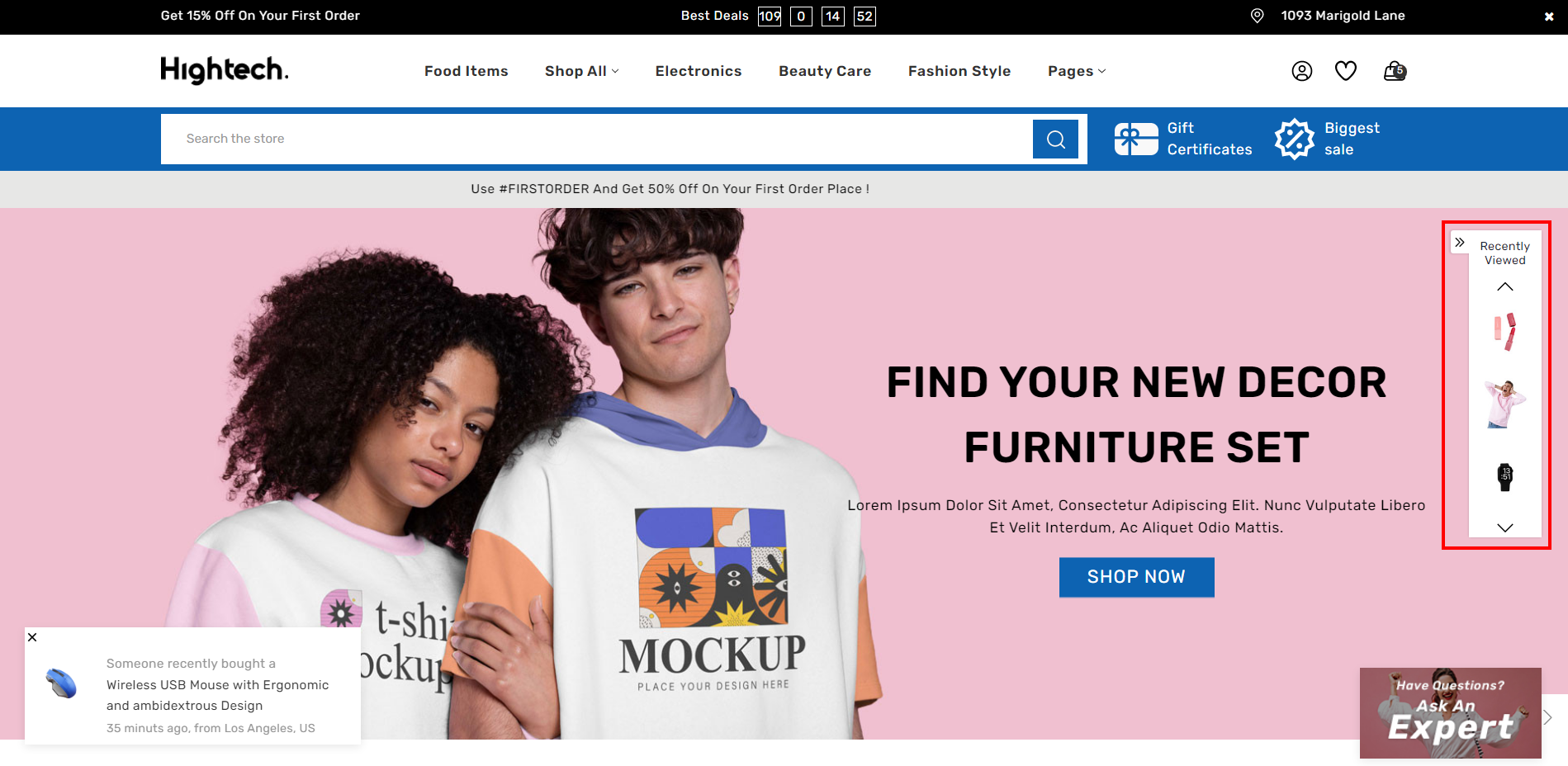Open the shopping bag cart icon
The height and width of the screenshot is (766, 1568).
pos(1395,71)
